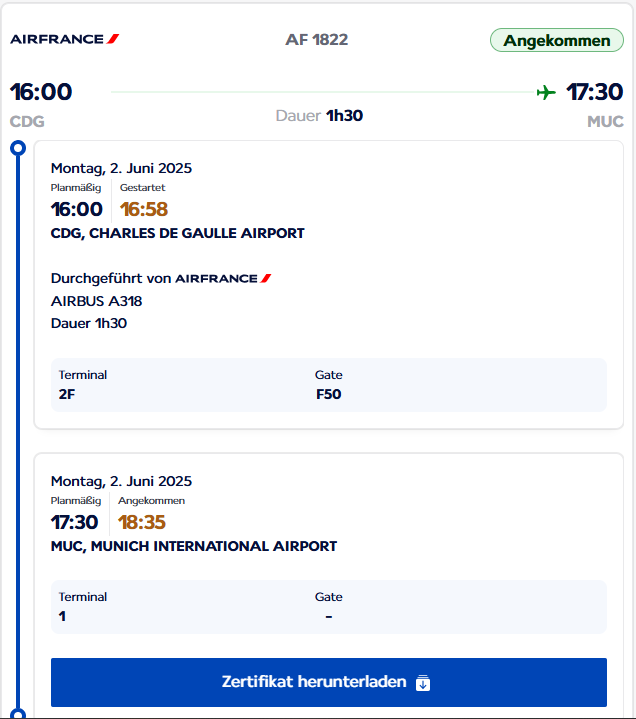
Task: Click the Angekommen status badge
Action: 557,40
